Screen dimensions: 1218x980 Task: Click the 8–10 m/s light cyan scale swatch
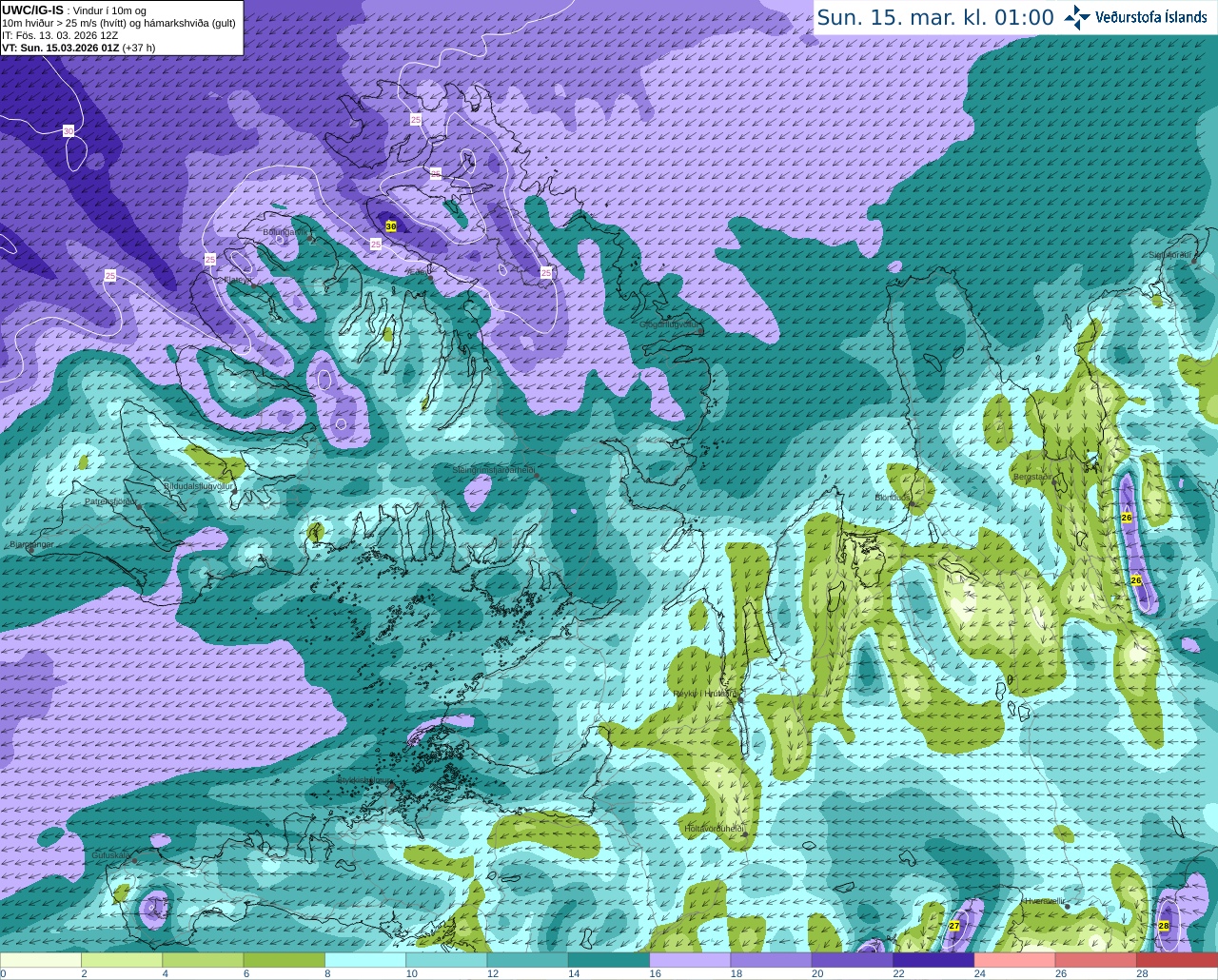365,960
